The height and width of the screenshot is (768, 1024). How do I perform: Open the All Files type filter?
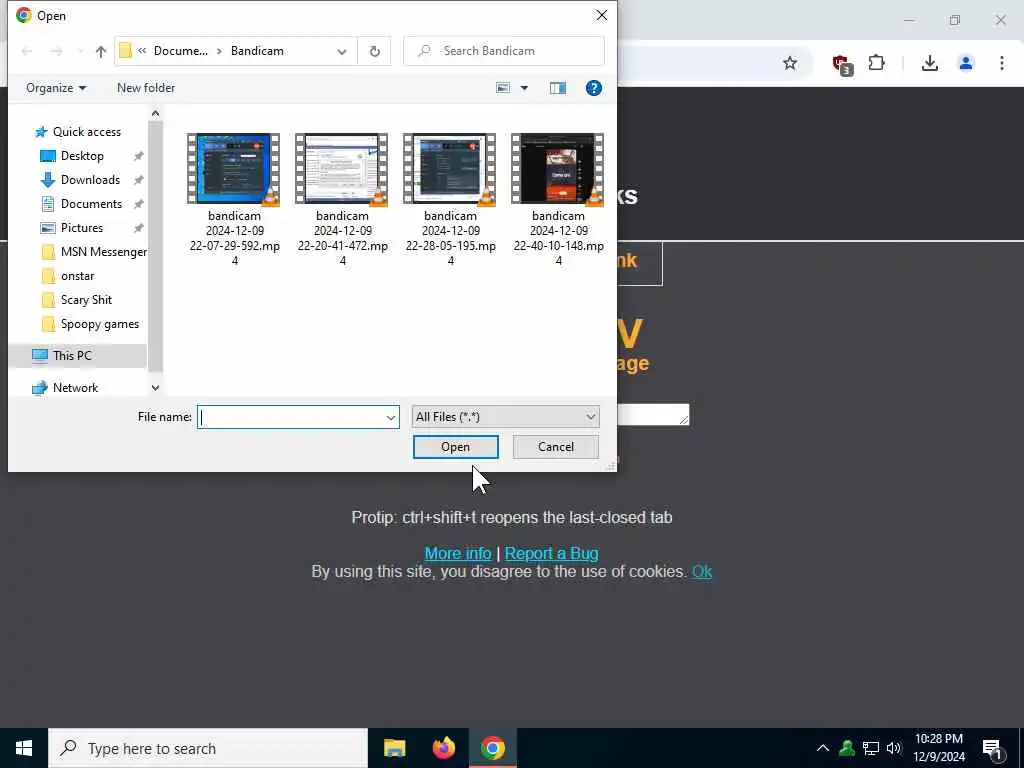[x=505, y=417]
